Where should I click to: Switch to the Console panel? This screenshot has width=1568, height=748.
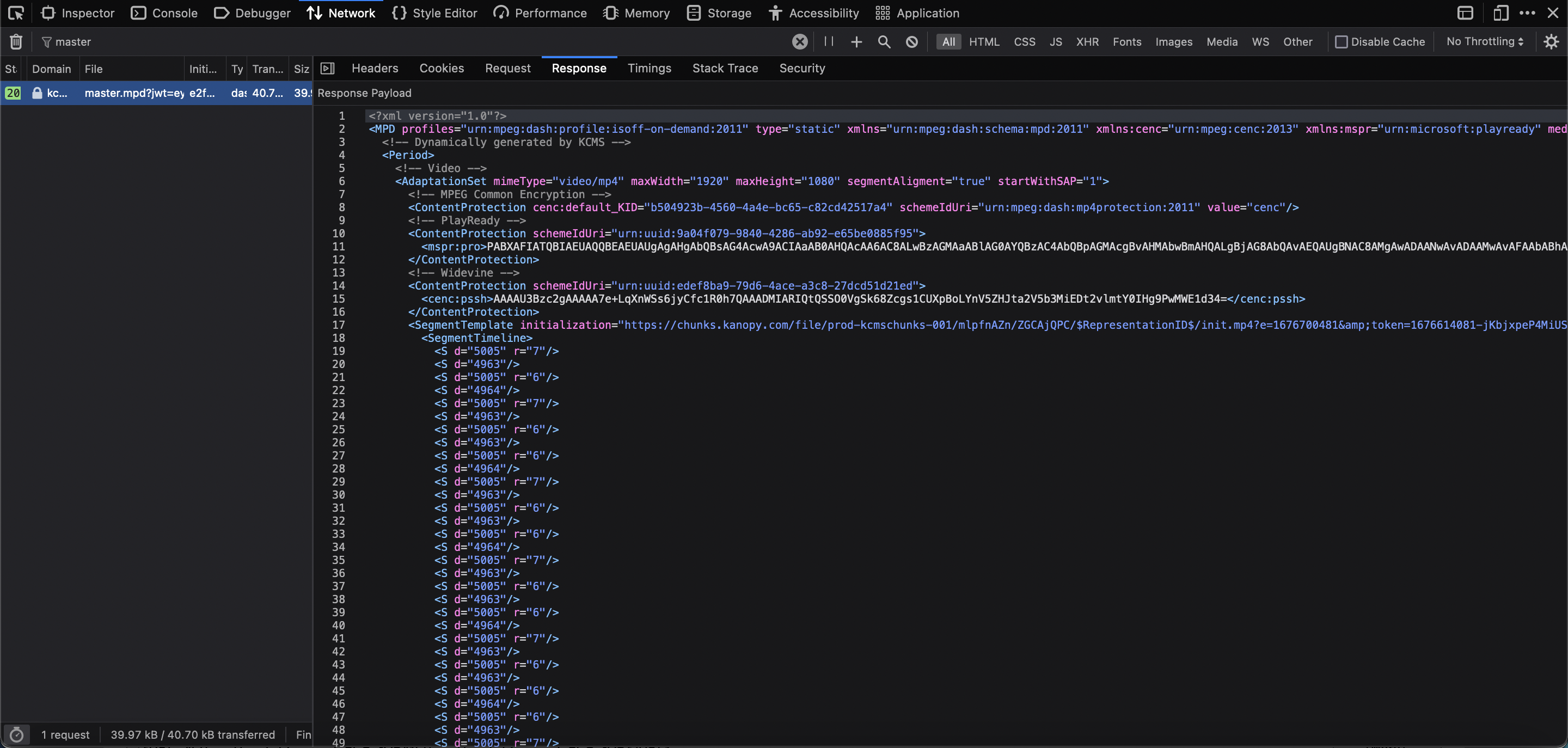(x=164, y=13)
